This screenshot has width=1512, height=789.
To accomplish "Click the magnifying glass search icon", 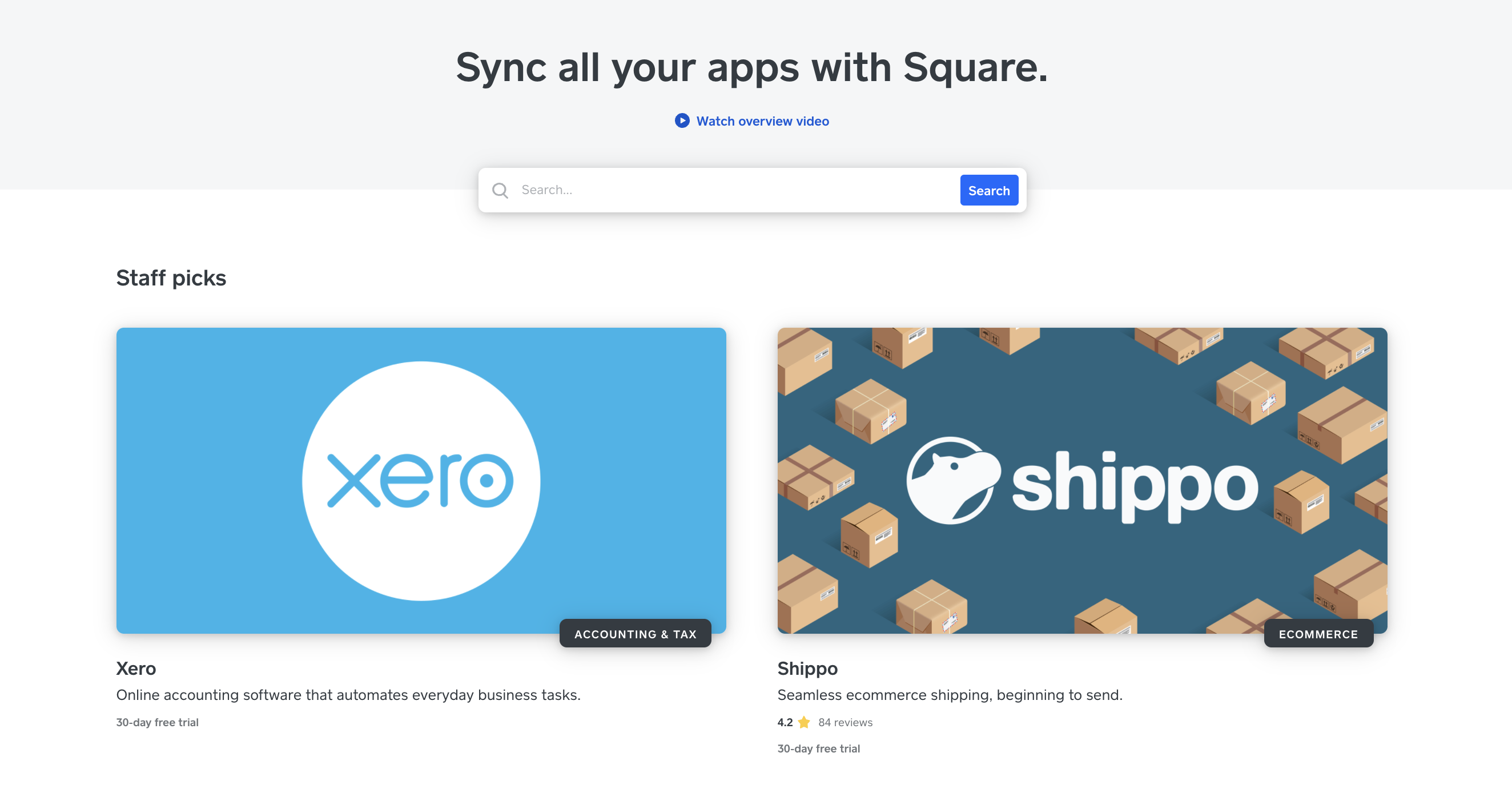I will pos(500,190).
